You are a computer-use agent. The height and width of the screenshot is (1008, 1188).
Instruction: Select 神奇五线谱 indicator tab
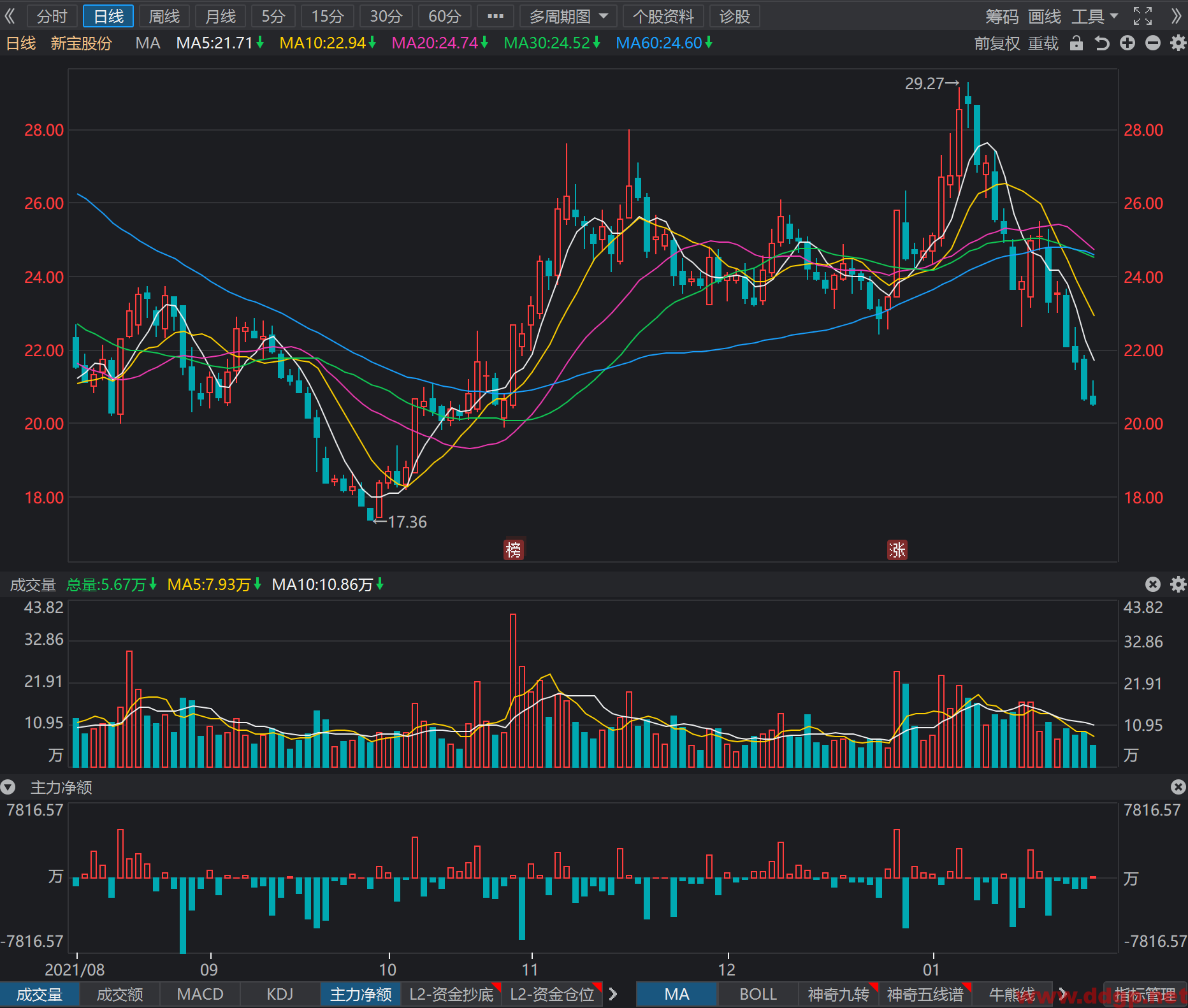tap(925, 994)
